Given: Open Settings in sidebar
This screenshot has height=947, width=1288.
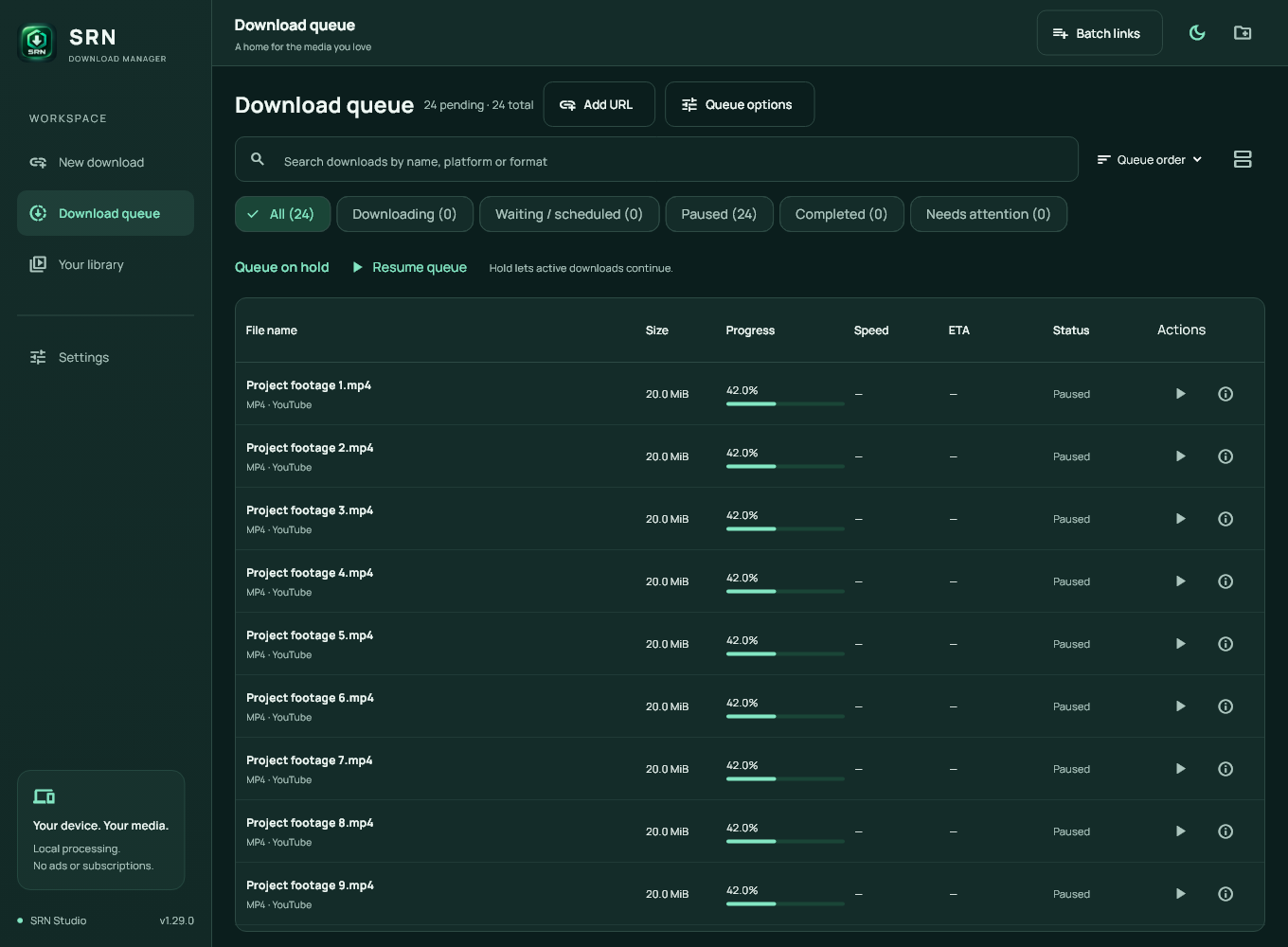Looking at the screenshot, I should coord(105,357).
